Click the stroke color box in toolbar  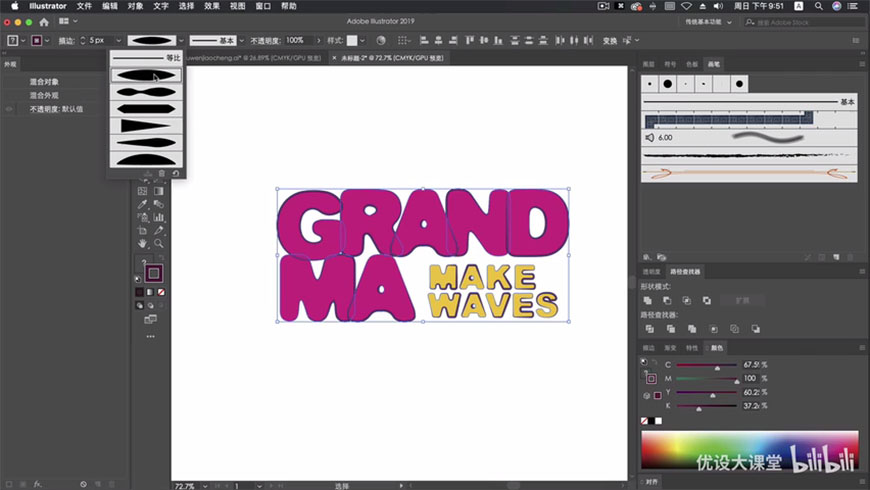(x=154, y=273)
